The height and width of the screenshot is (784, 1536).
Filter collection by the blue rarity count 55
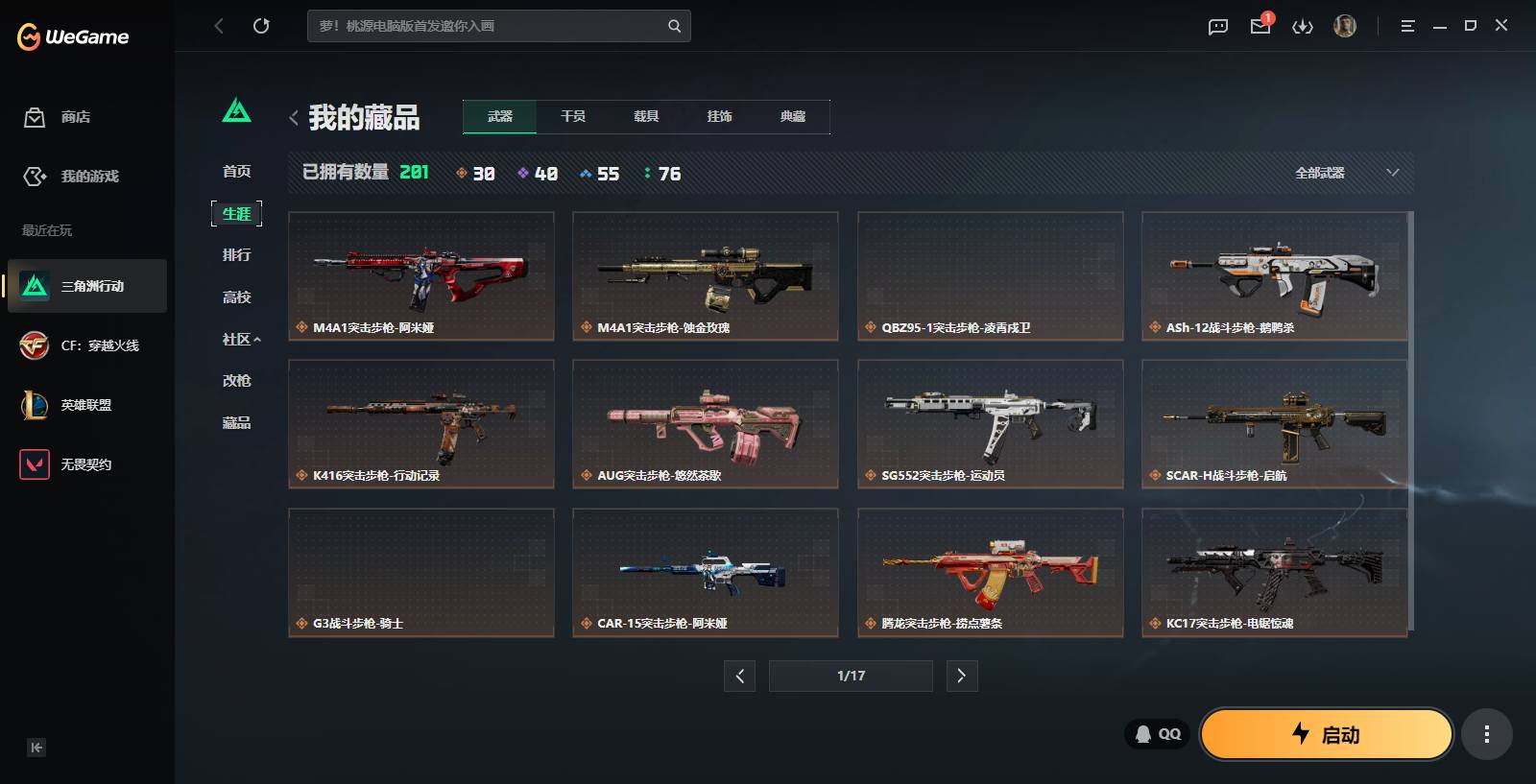[x=600, y=174]
